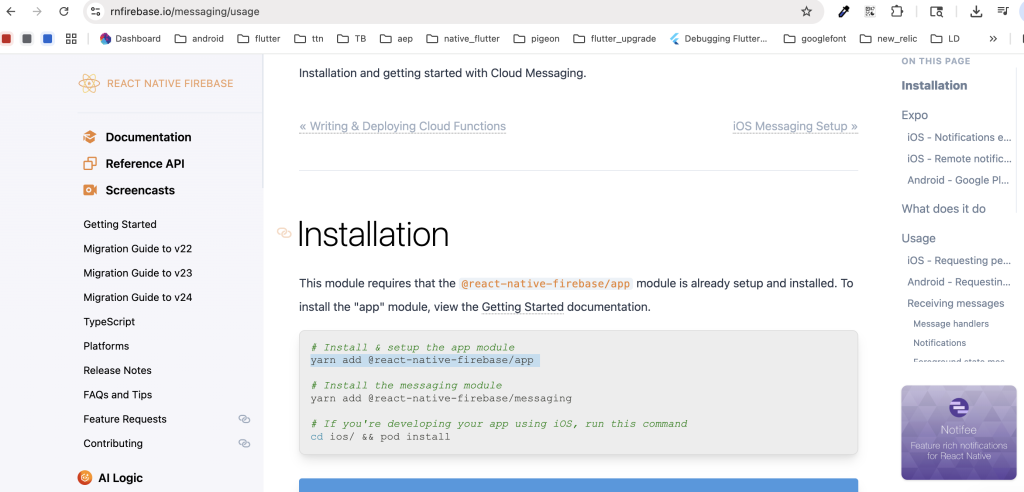Viewport: 1024px width, 492px height.
Task: Open the ttn bookmark folder
Action: 309,39
